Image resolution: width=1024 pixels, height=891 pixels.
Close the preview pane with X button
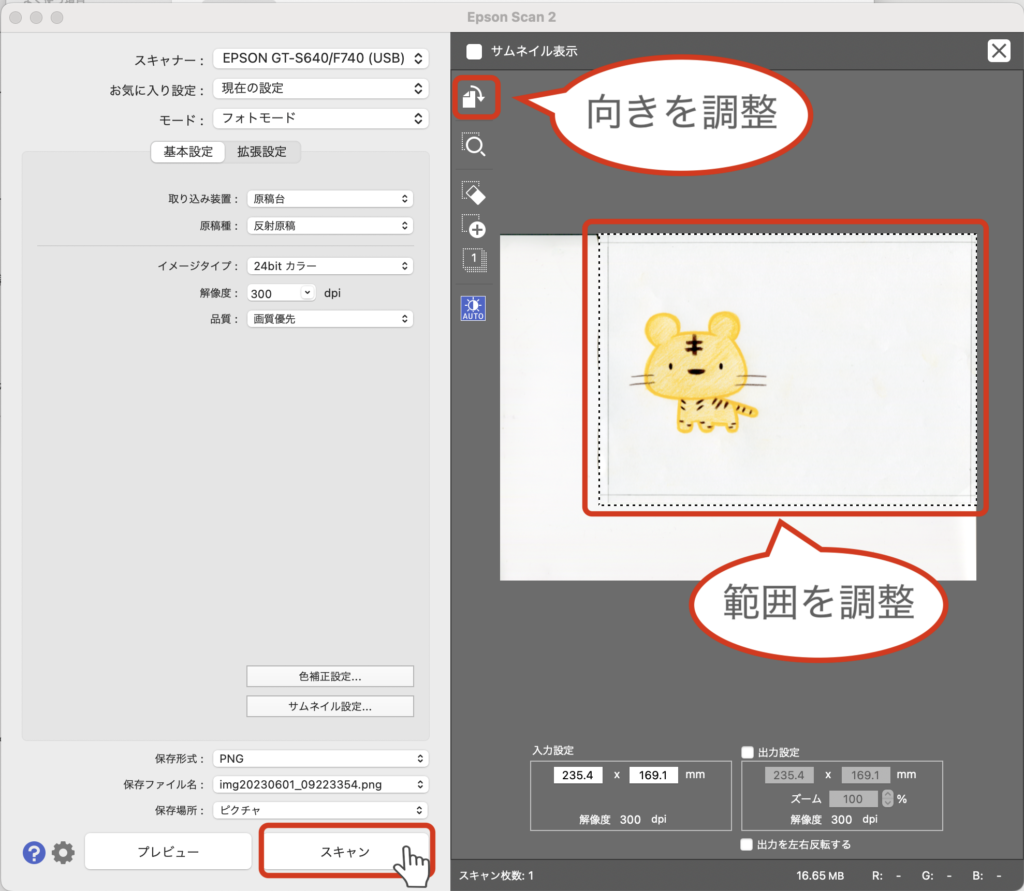998,51
